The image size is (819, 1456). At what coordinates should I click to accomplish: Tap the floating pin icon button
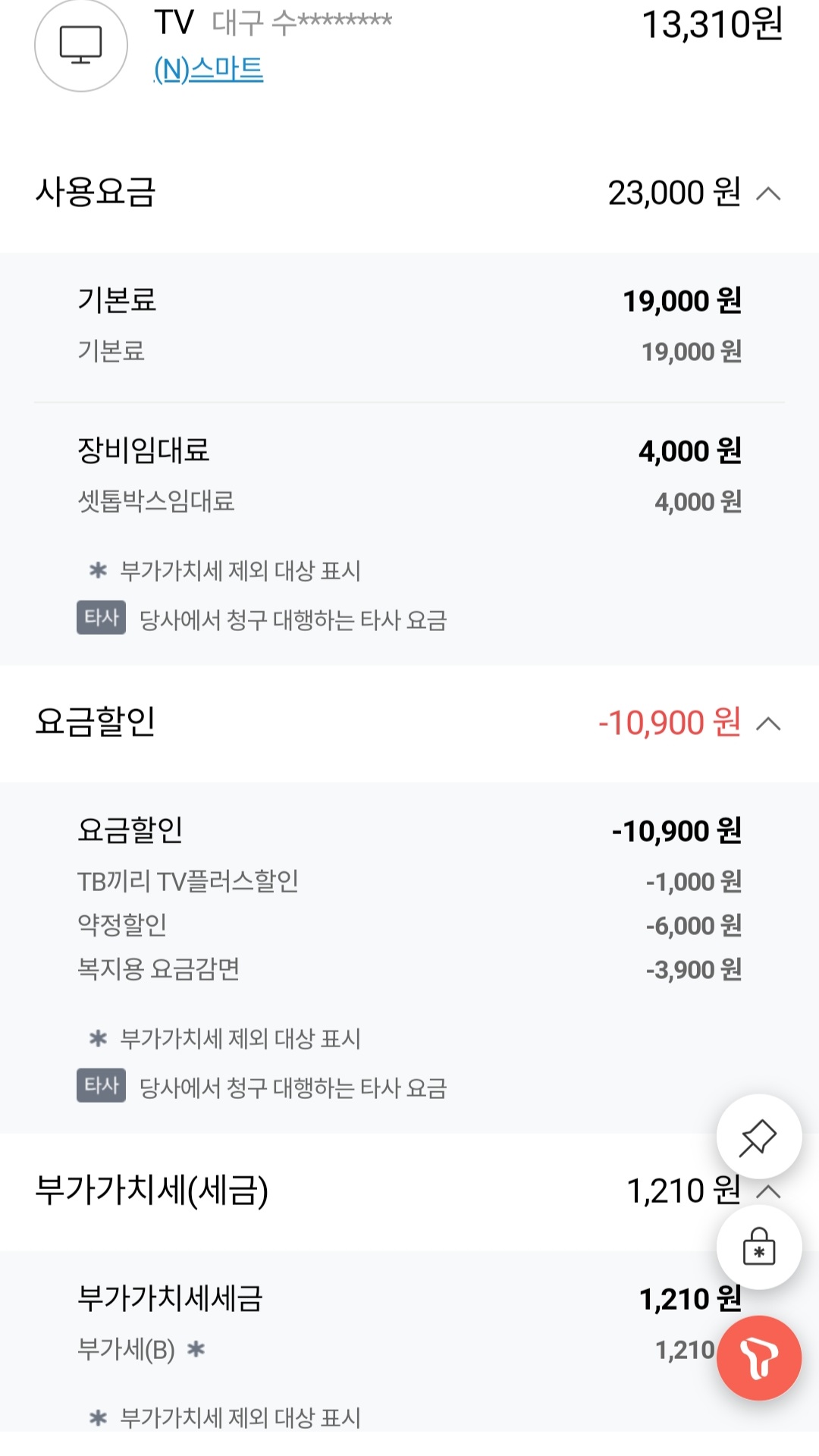point(758,1137)
